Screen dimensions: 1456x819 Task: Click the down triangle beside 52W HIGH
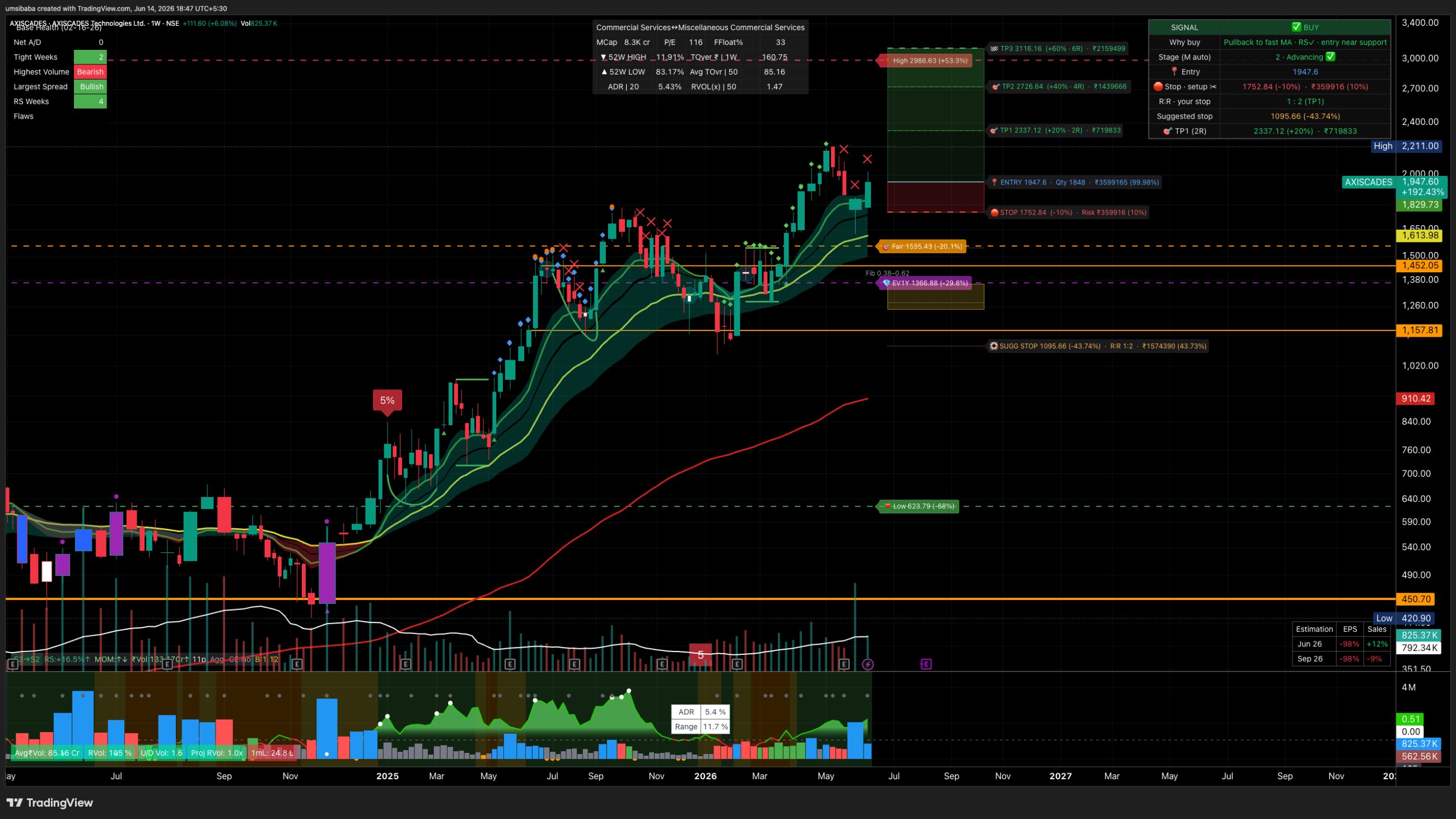click(604, 57)
